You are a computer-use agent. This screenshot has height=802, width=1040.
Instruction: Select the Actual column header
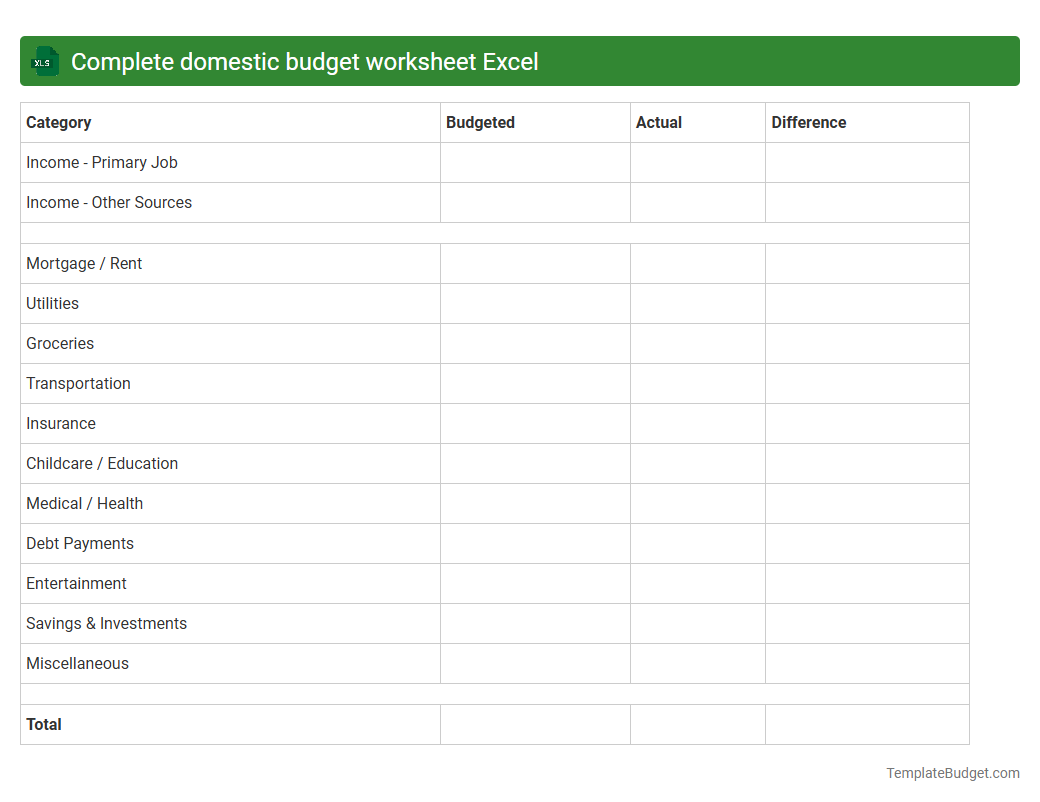pos(659,122)
